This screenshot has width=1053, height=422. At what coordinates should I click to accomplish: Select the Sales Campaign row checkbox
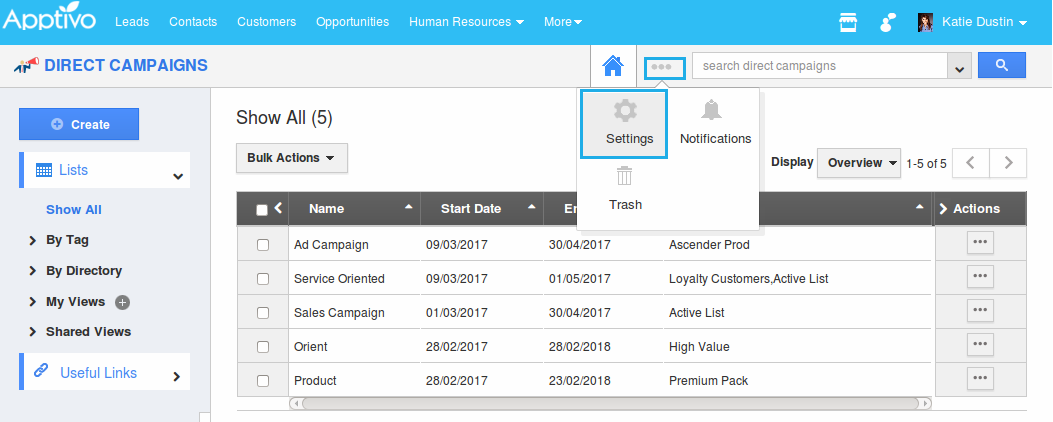(263, 313)
